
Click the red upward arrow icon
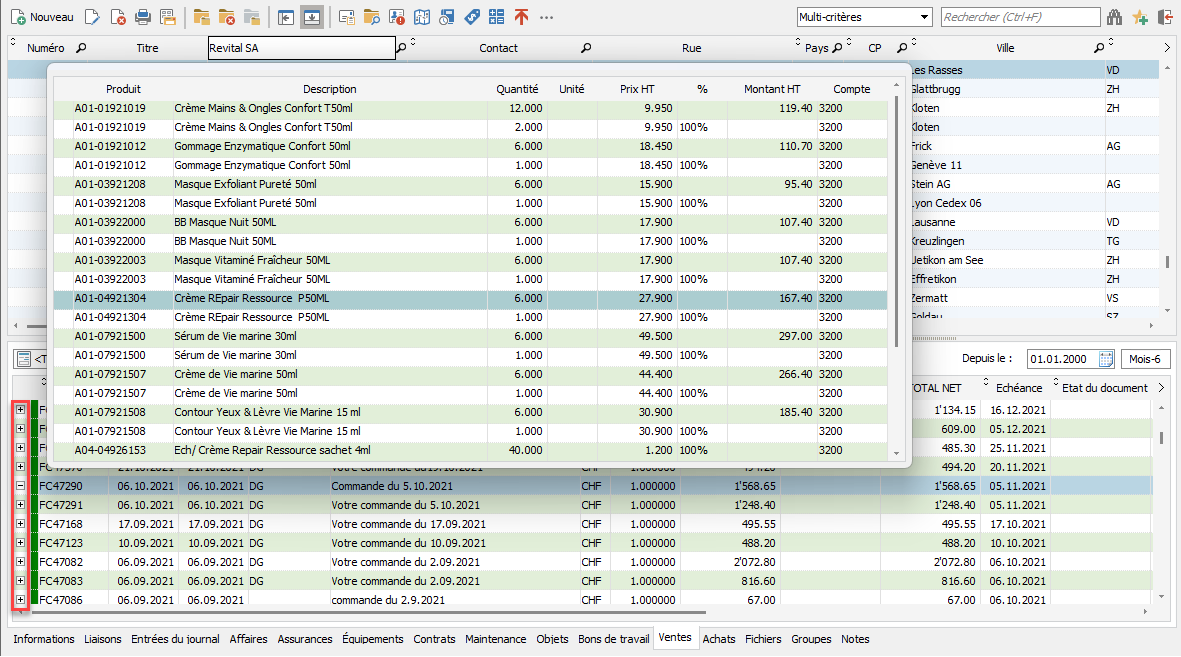point(521,17)
